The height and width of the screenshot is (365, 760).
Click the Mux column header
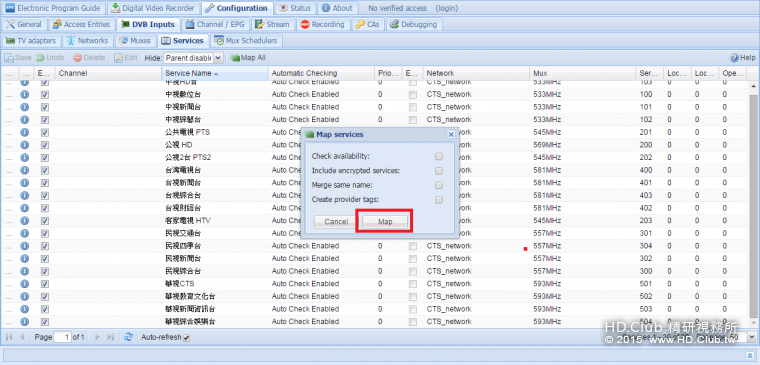(x=583, y=73)
